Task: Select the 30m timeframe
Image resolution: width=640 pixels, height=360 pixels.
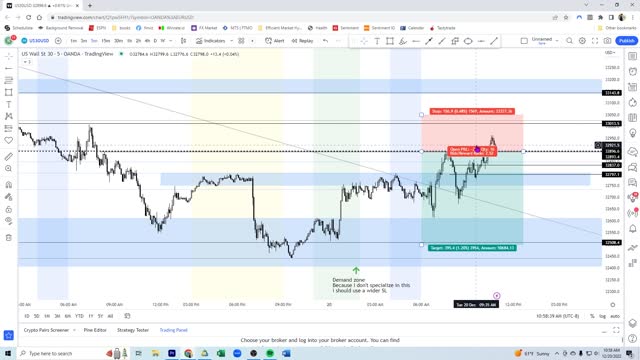Action: click(118, 41)
